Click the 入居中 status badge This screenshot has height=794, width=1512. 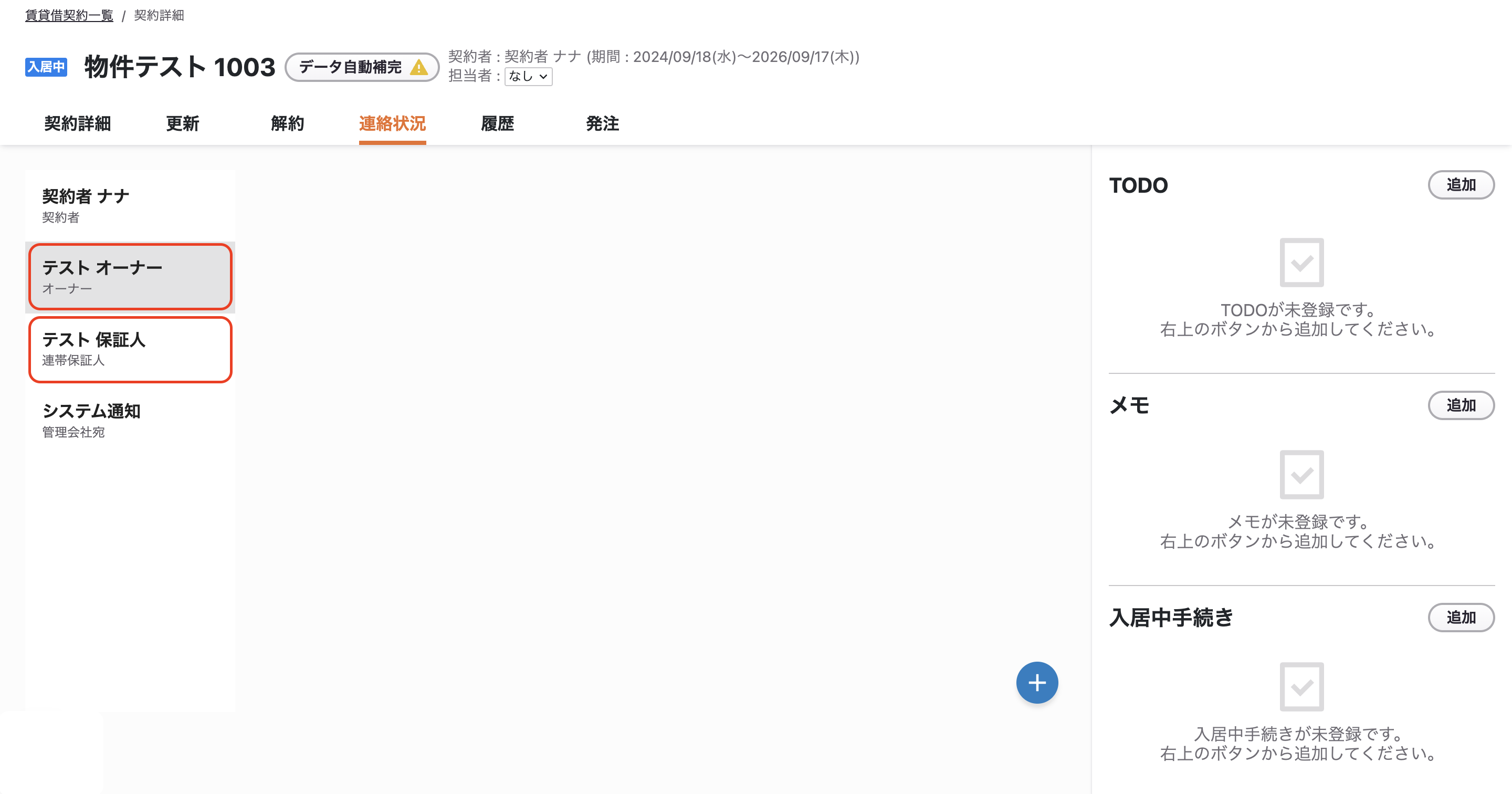46,67
